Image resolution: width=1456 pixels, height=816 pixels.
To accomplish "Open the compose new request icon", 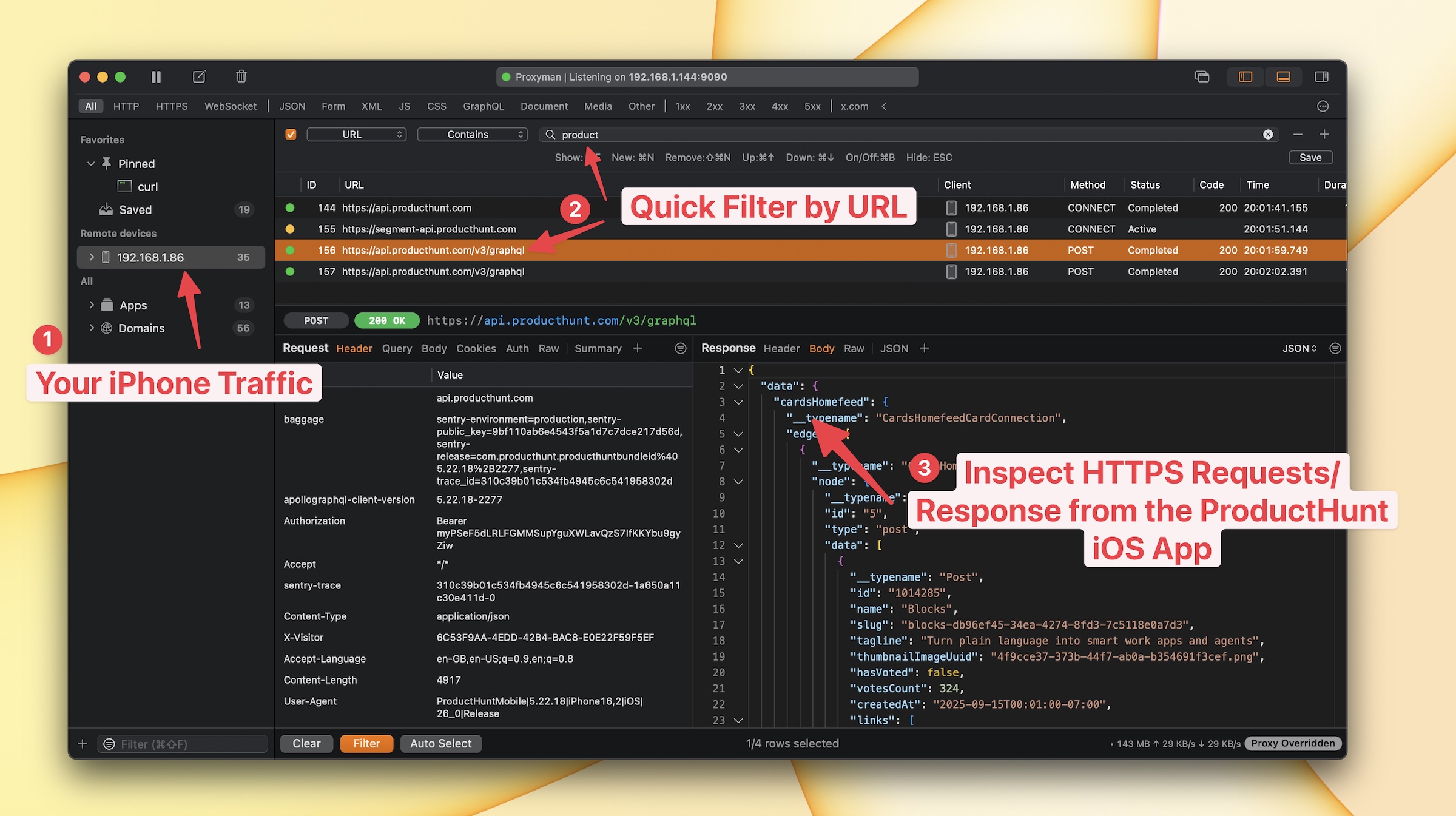I will [199, 76].
